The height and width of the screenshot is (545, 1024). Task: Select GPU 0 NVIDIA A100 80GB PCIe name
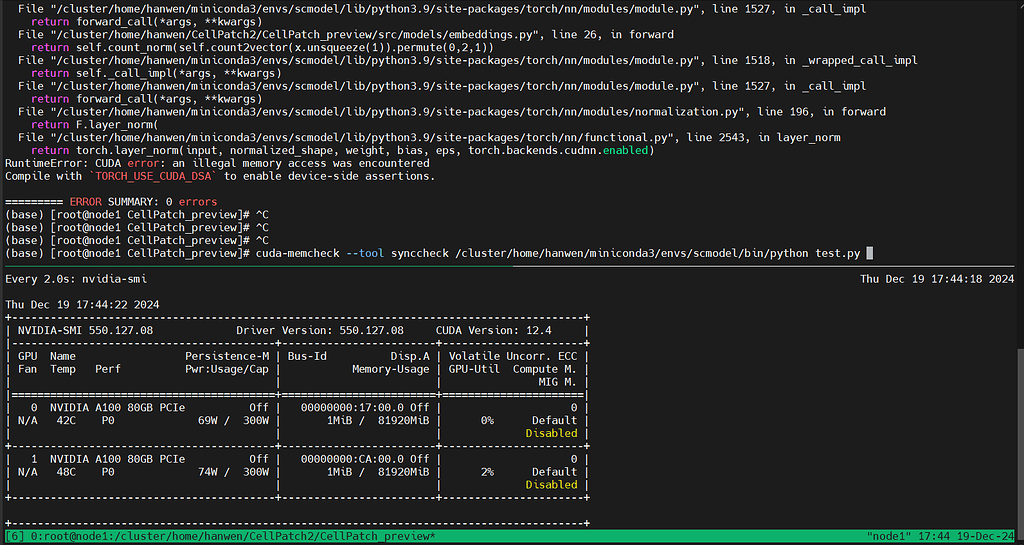click(x=117, y=408)
